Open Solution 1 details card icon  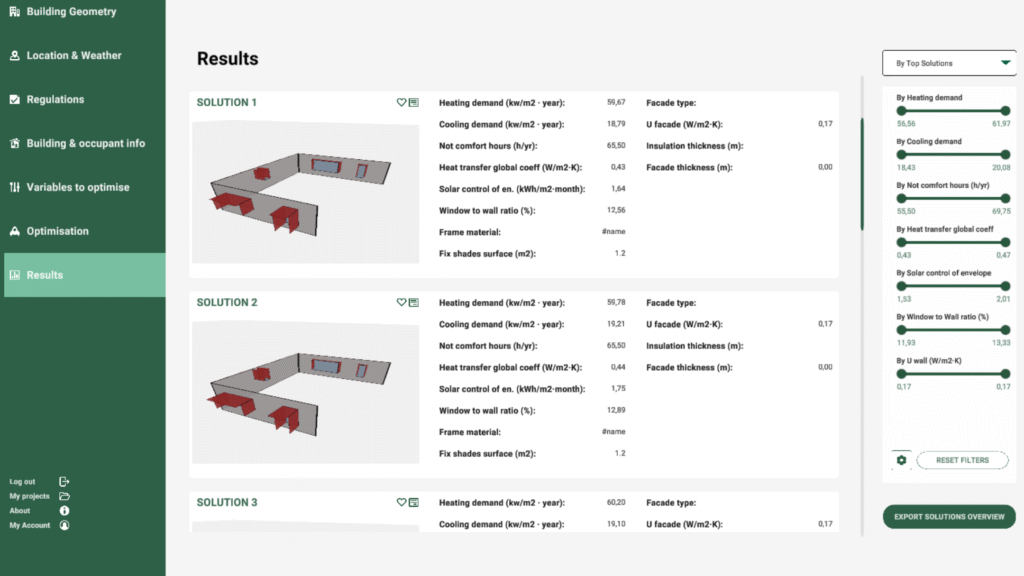point(413,102)
